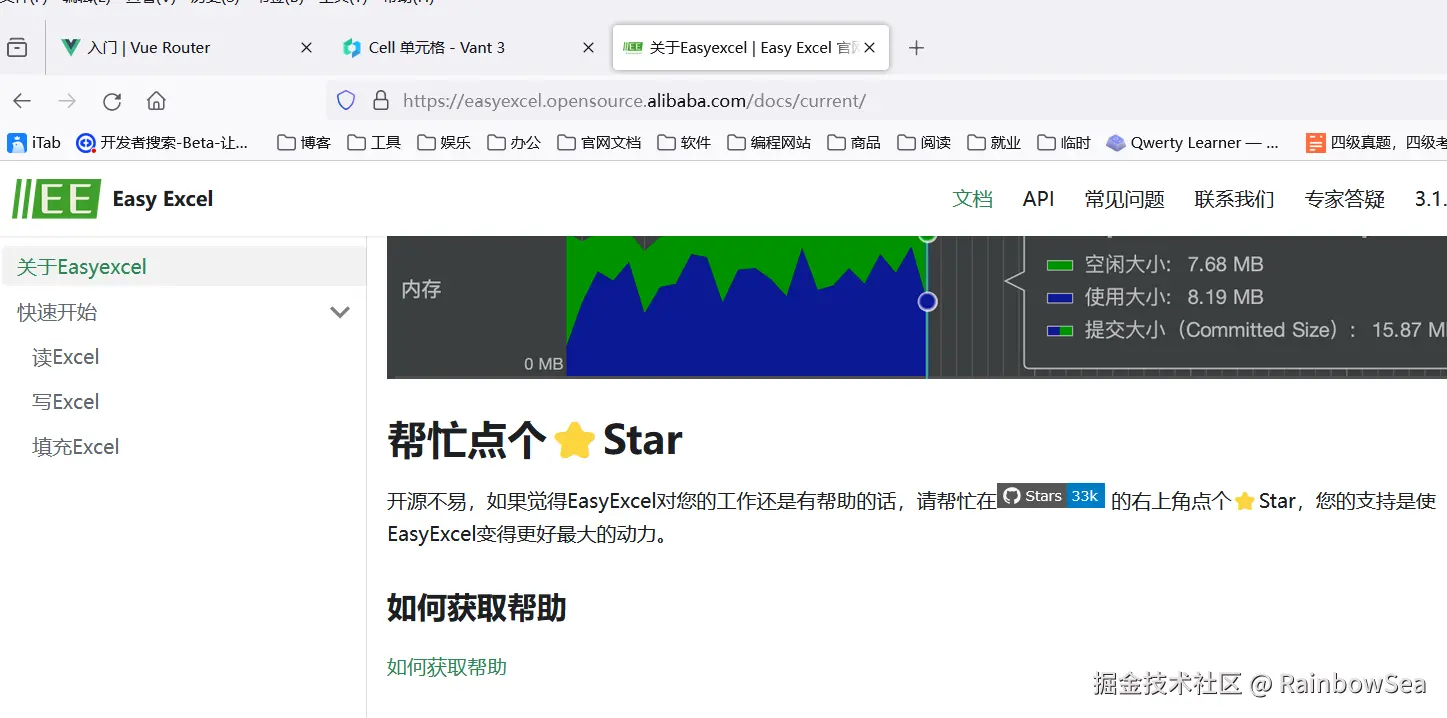
Task: Show tracking protection shield info
Action: pos(346,101)
